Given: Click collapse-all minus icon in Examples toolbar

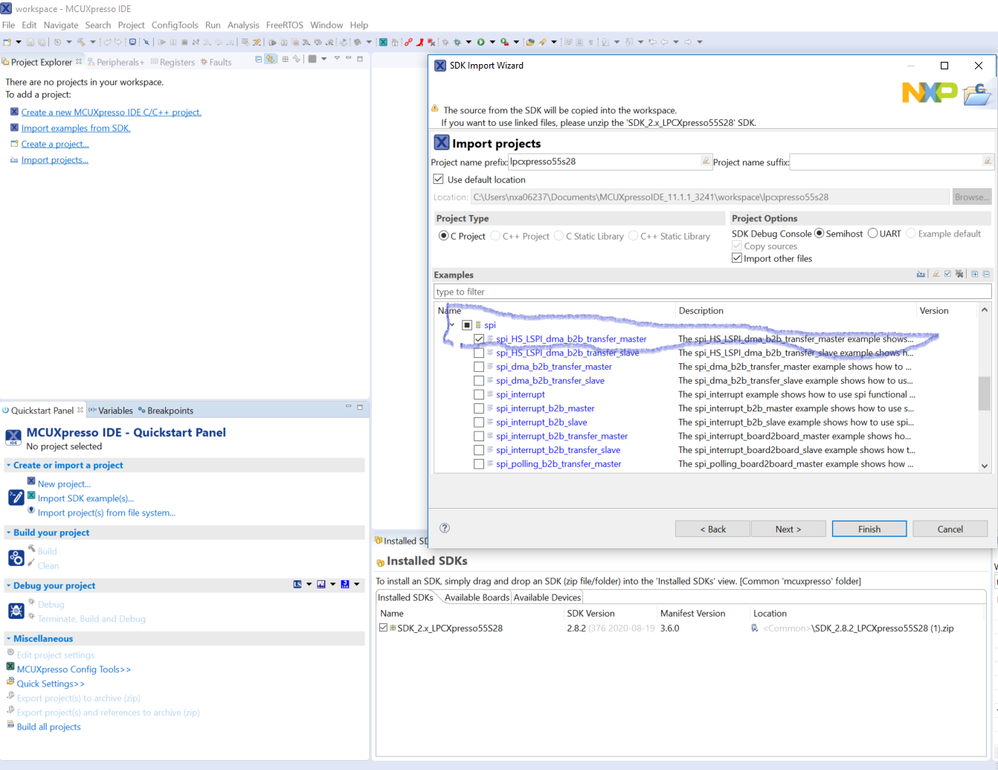Looking at the screenshot, I should [986, 274].
